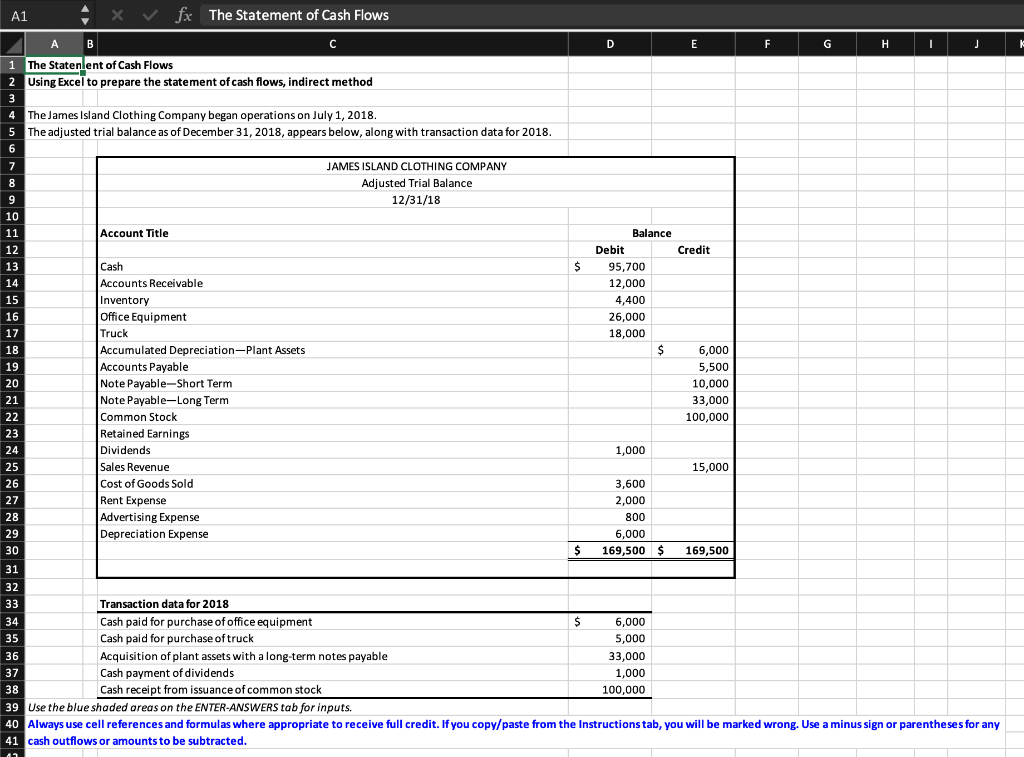Screen dimensions: 1024x757
Task: Select column C header
Action: 332,43
